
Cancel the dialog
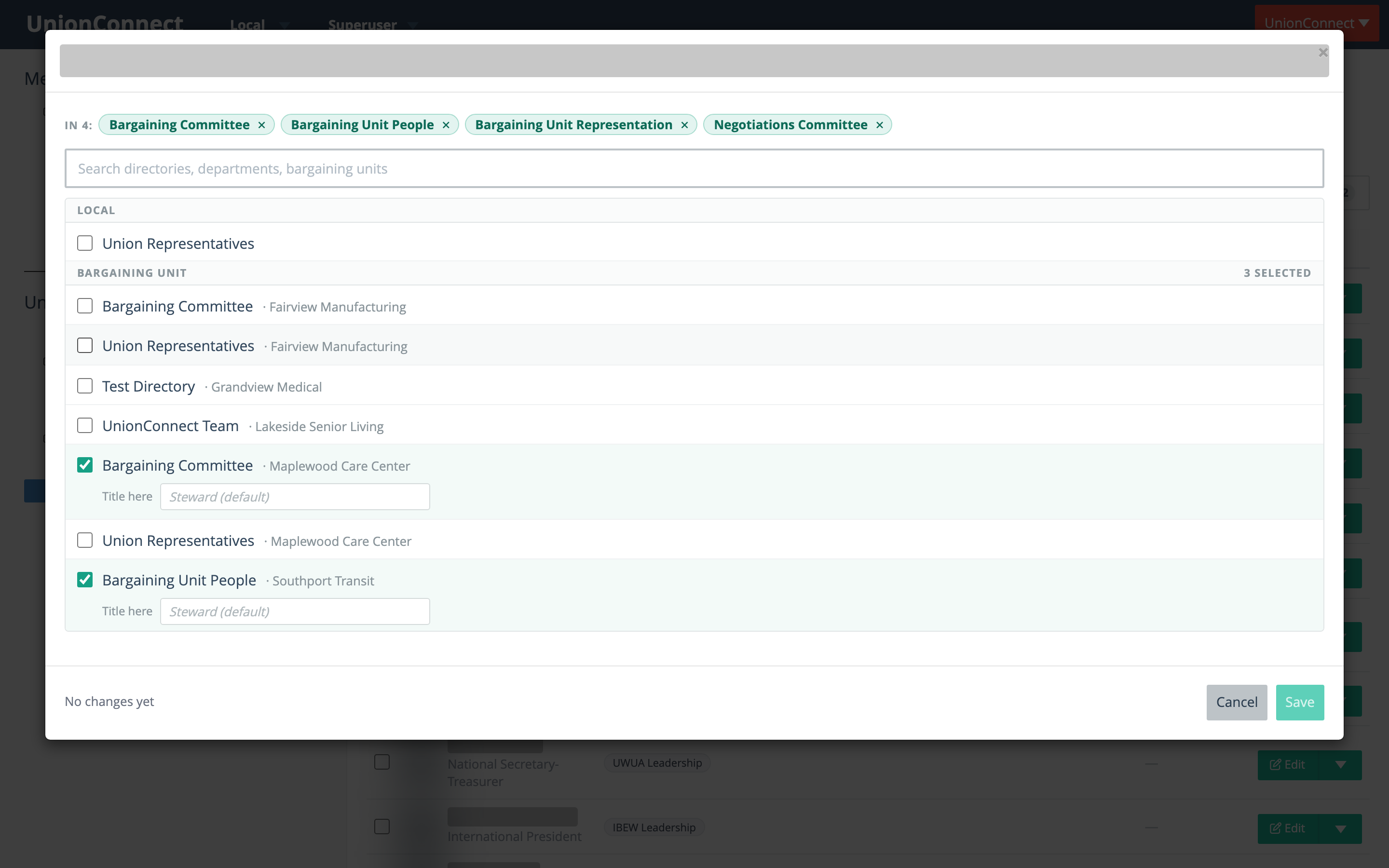click(x=1236, y=702)
